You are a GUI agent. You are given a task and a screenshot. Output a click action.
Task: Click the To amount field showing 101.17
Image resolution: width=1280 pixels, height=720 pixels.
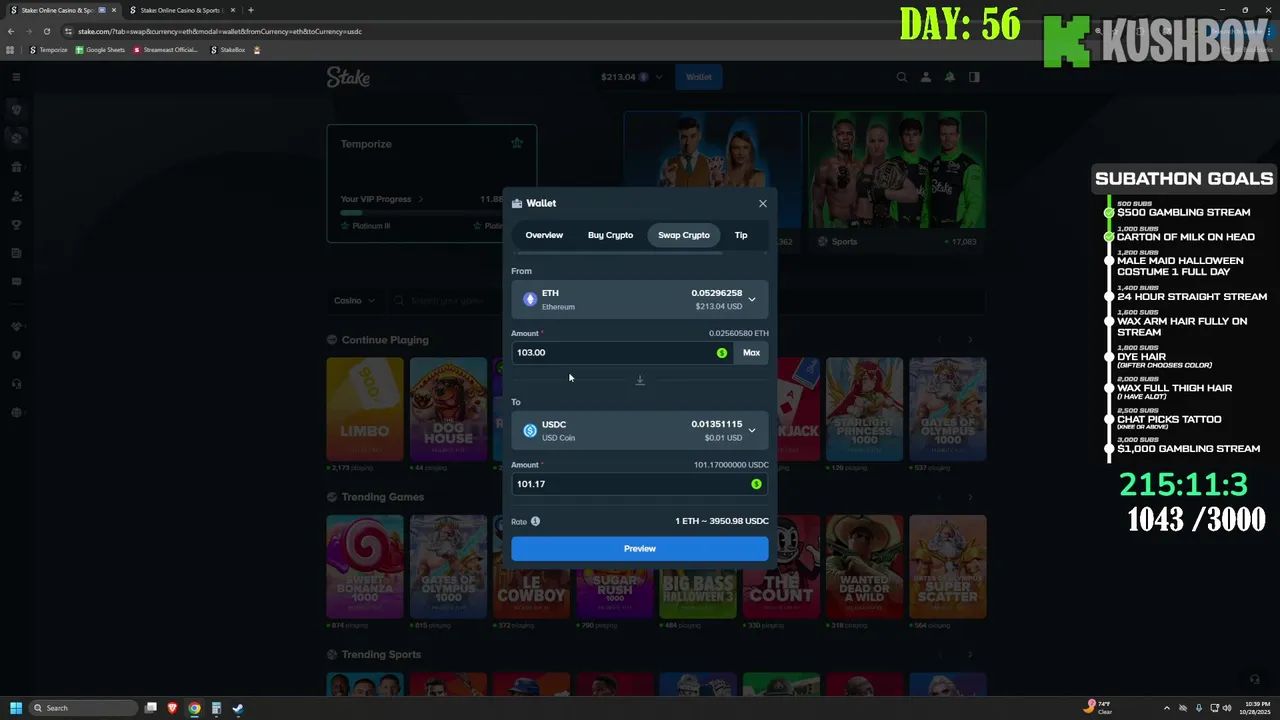coord(640,484)
